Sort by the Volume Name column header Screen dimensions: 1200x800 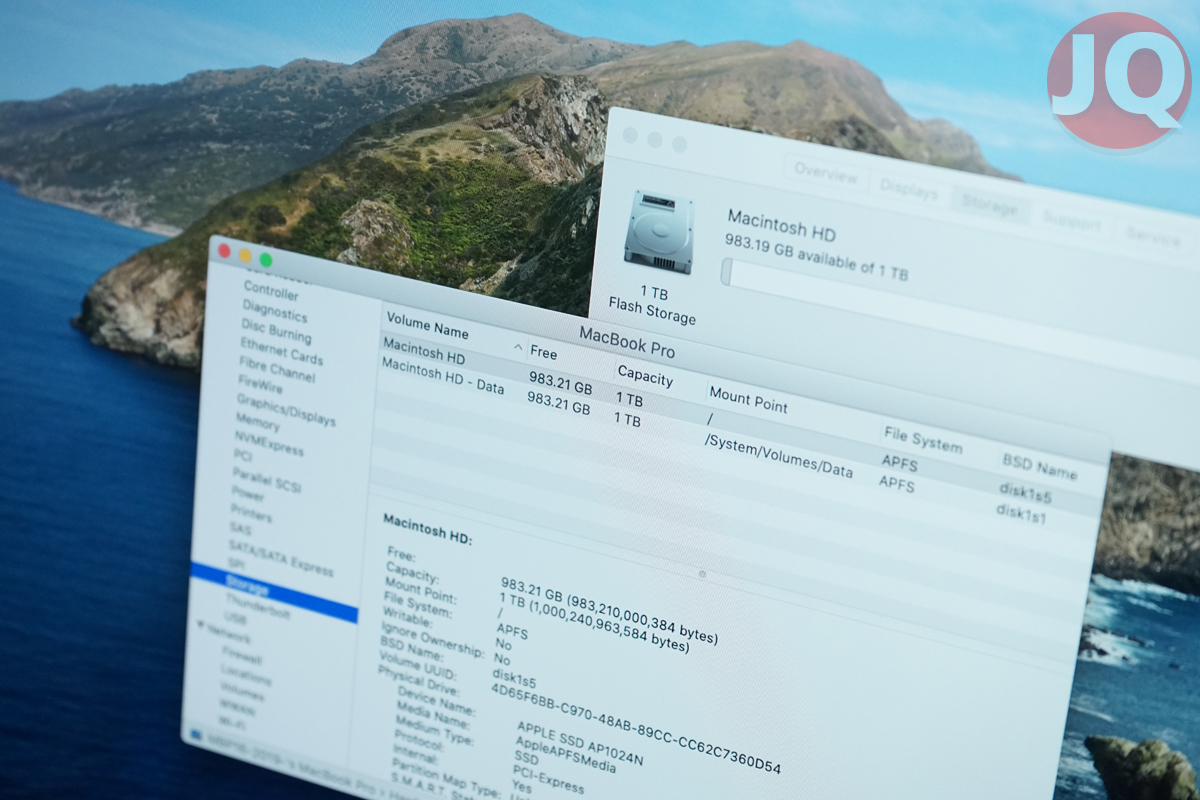[x=427, y=328]
